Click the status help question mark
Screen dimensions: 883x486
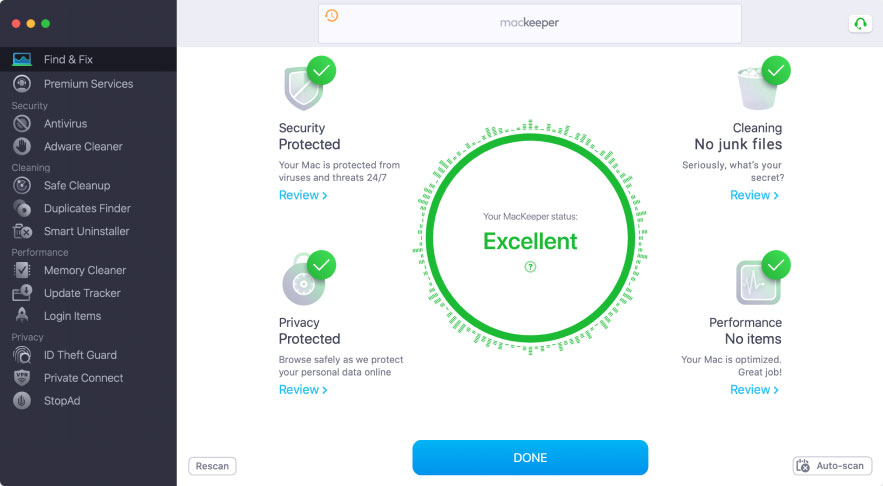530,267
